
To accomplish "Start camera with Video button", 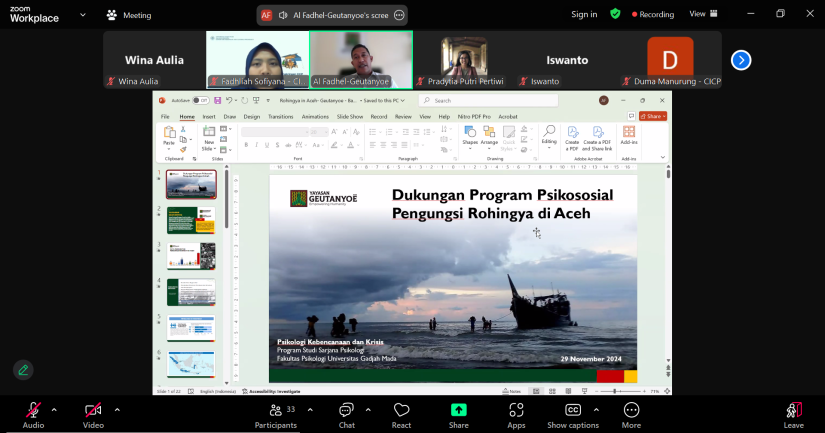I will pos(93,410).
